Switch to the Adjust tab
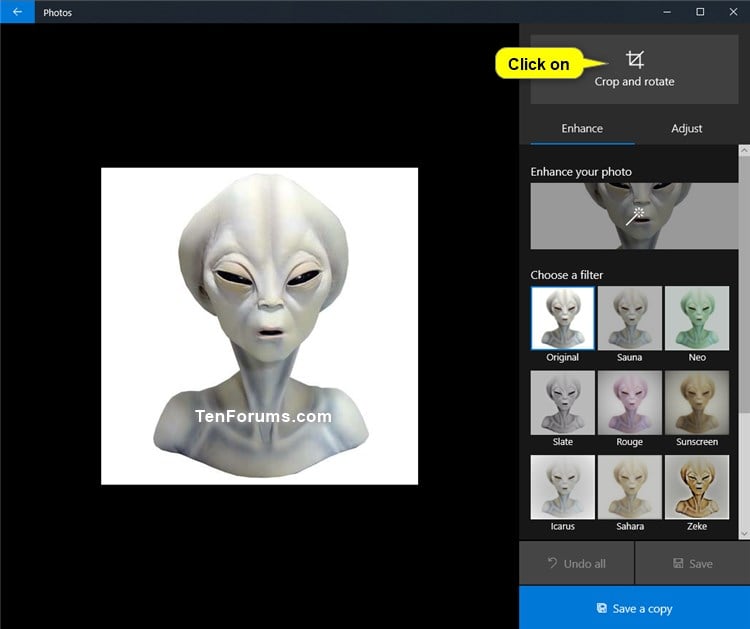Viewport: 750px width, 629px height. pos(686,129)
